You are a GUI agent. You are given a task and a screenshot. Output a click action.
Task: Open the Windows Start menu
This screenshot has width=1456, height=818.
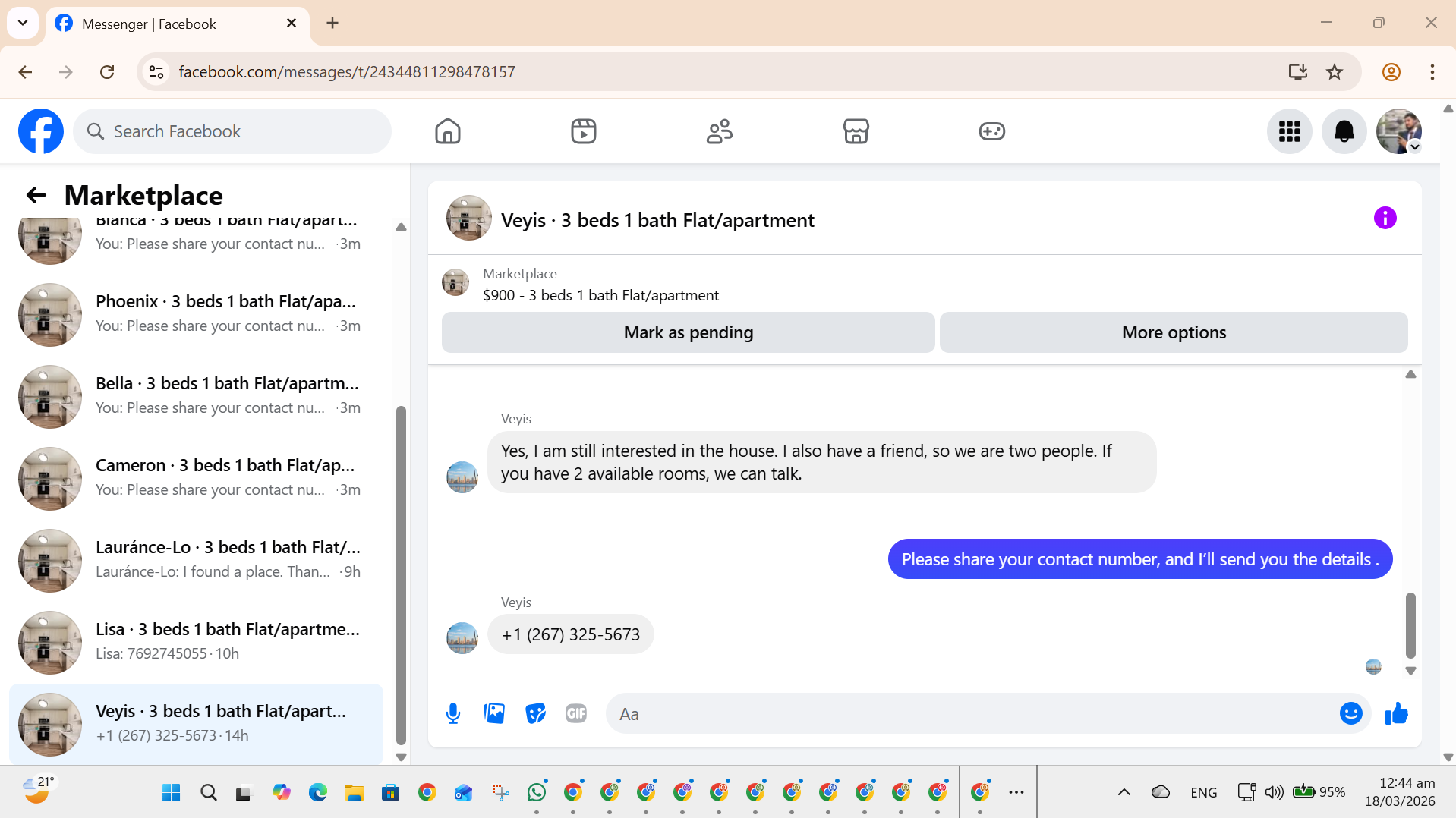[x=171, y=792]
